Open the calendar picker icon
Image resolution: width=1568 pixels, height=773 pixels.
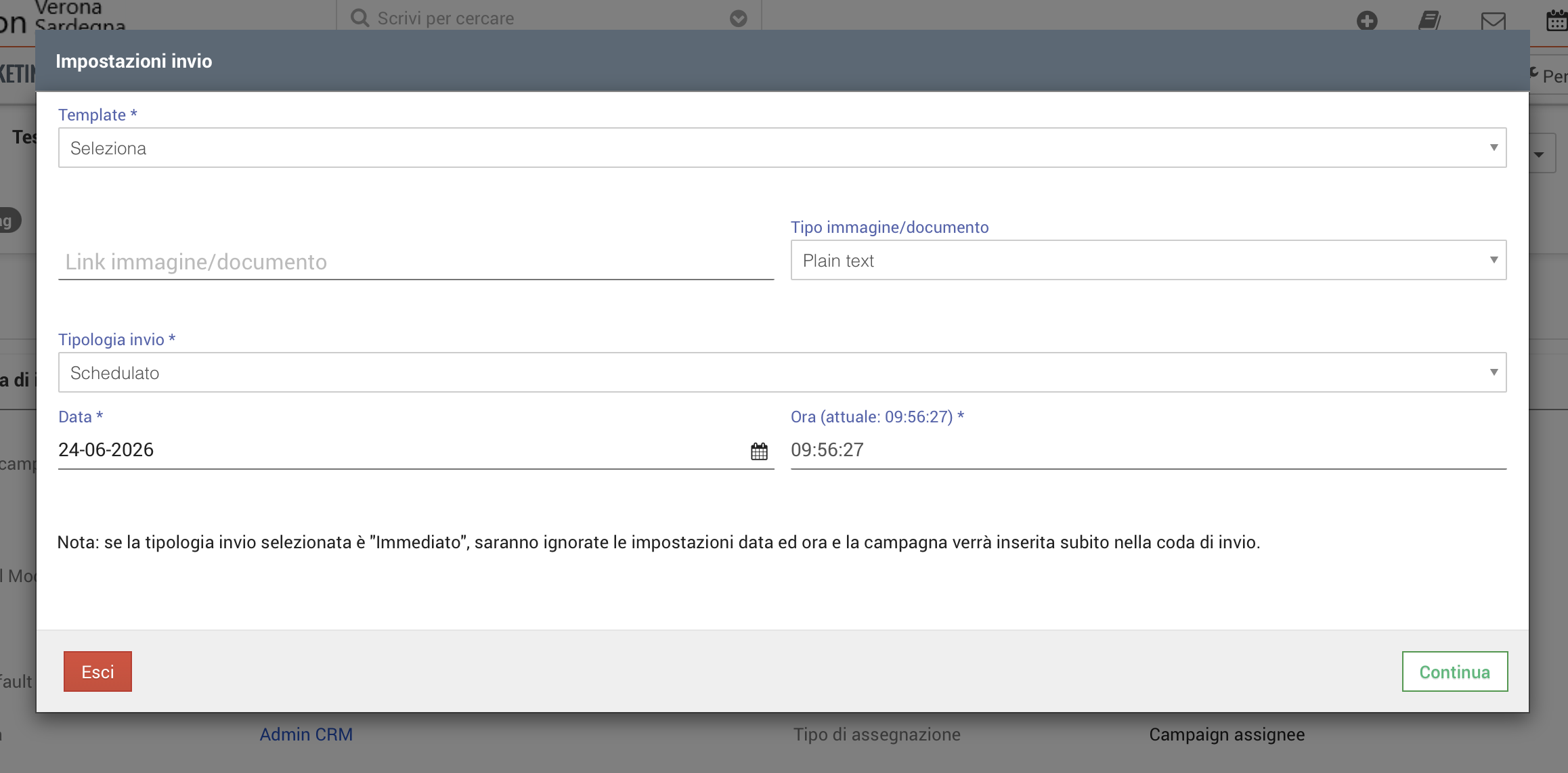(759, 451)
